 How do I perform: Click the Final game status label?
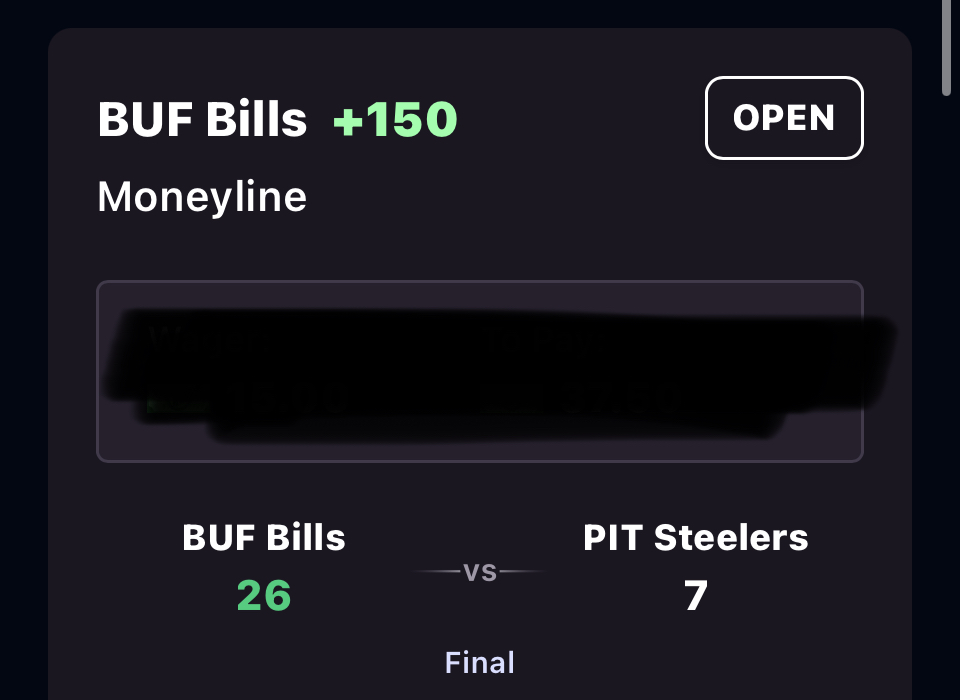[480, 662]
